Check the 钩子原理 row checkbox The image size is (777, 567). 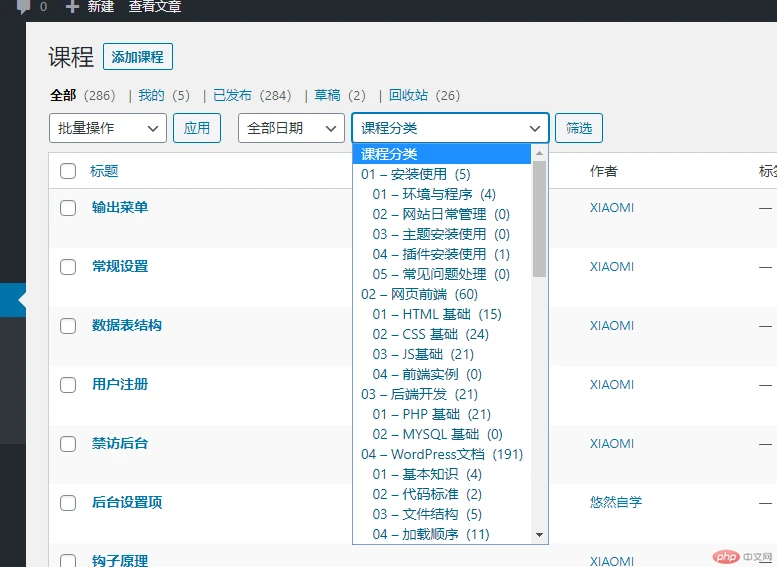pyautogui.click(x=68, y=561)
